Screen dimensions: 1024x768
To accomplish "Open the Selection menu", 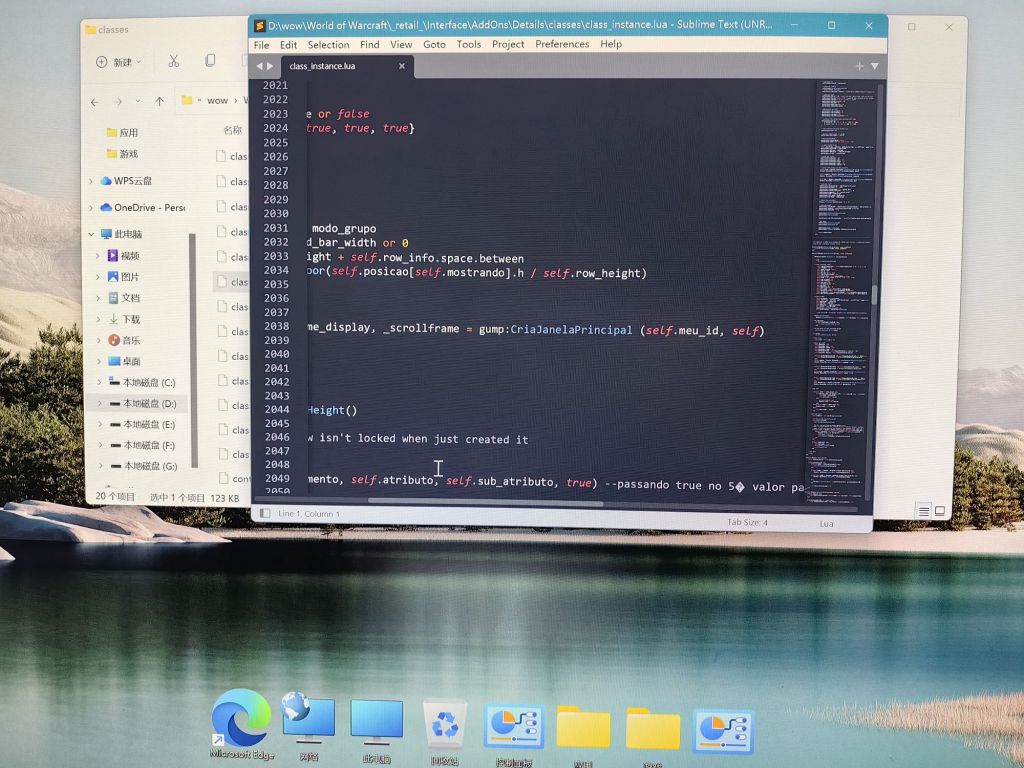I will tap(328, 44).
